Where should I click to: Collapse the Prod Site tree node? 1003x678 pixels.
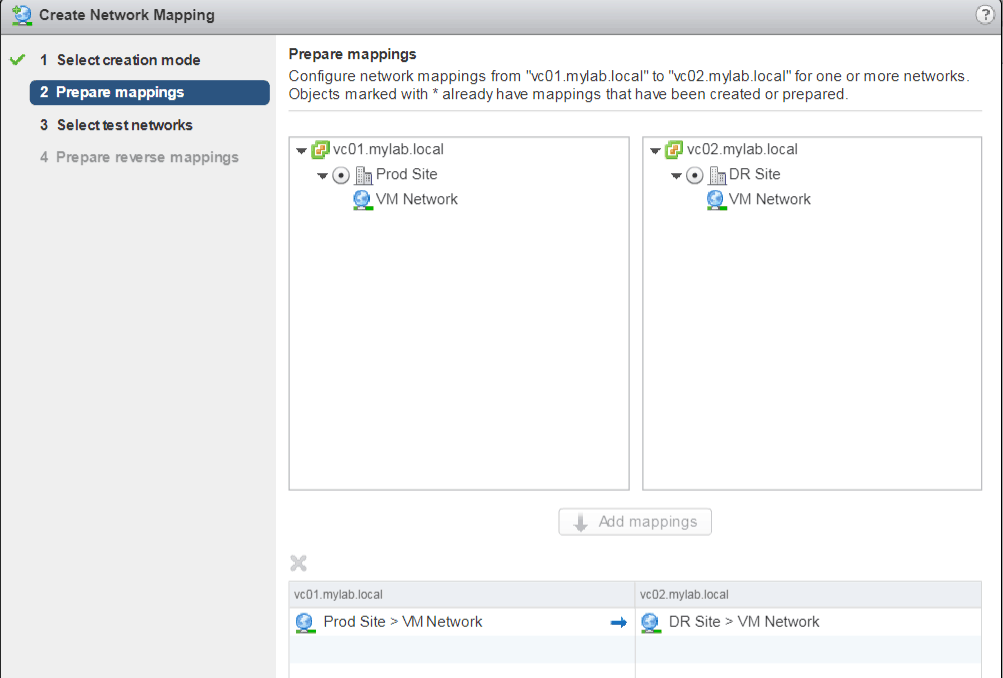[x=323, y=176]
